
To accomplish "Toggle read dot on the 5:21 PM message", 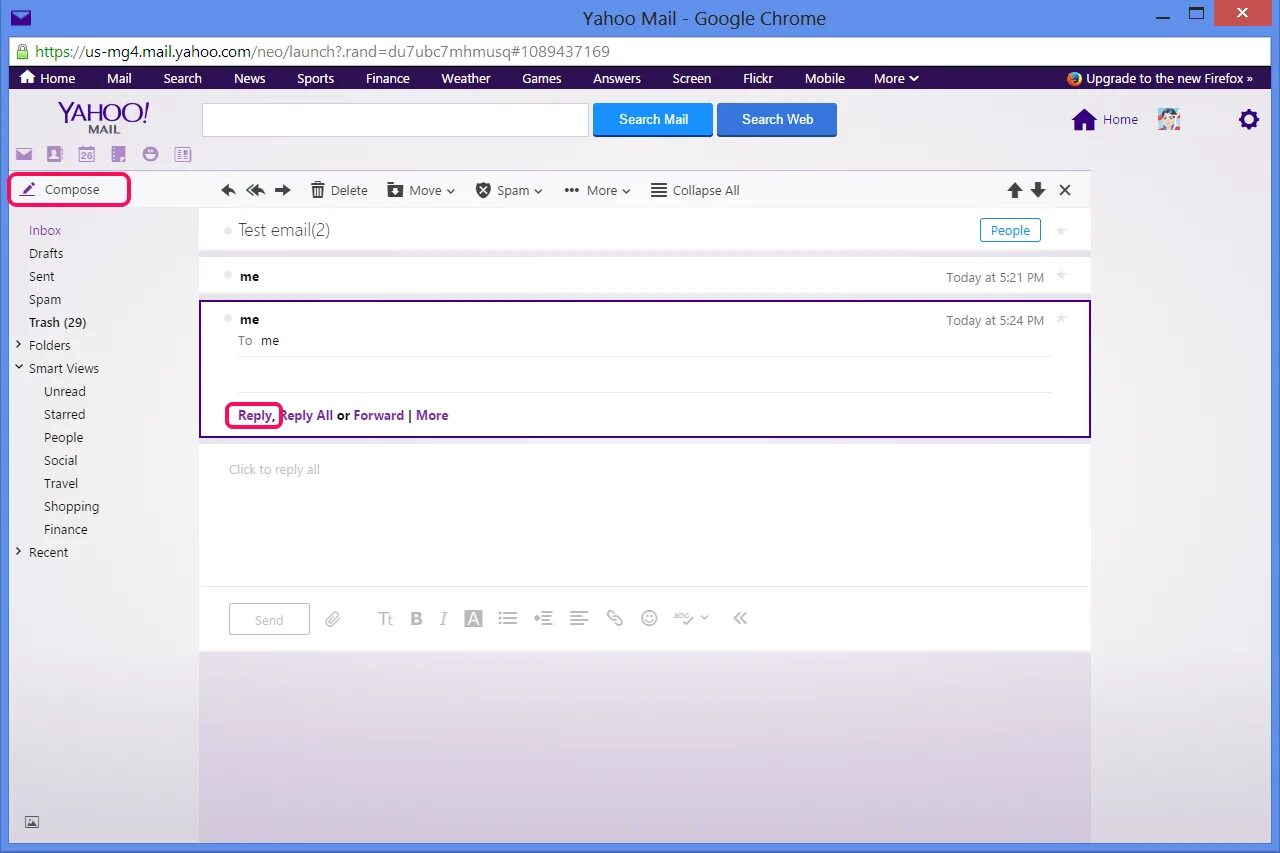I will [x=228, y=275].
